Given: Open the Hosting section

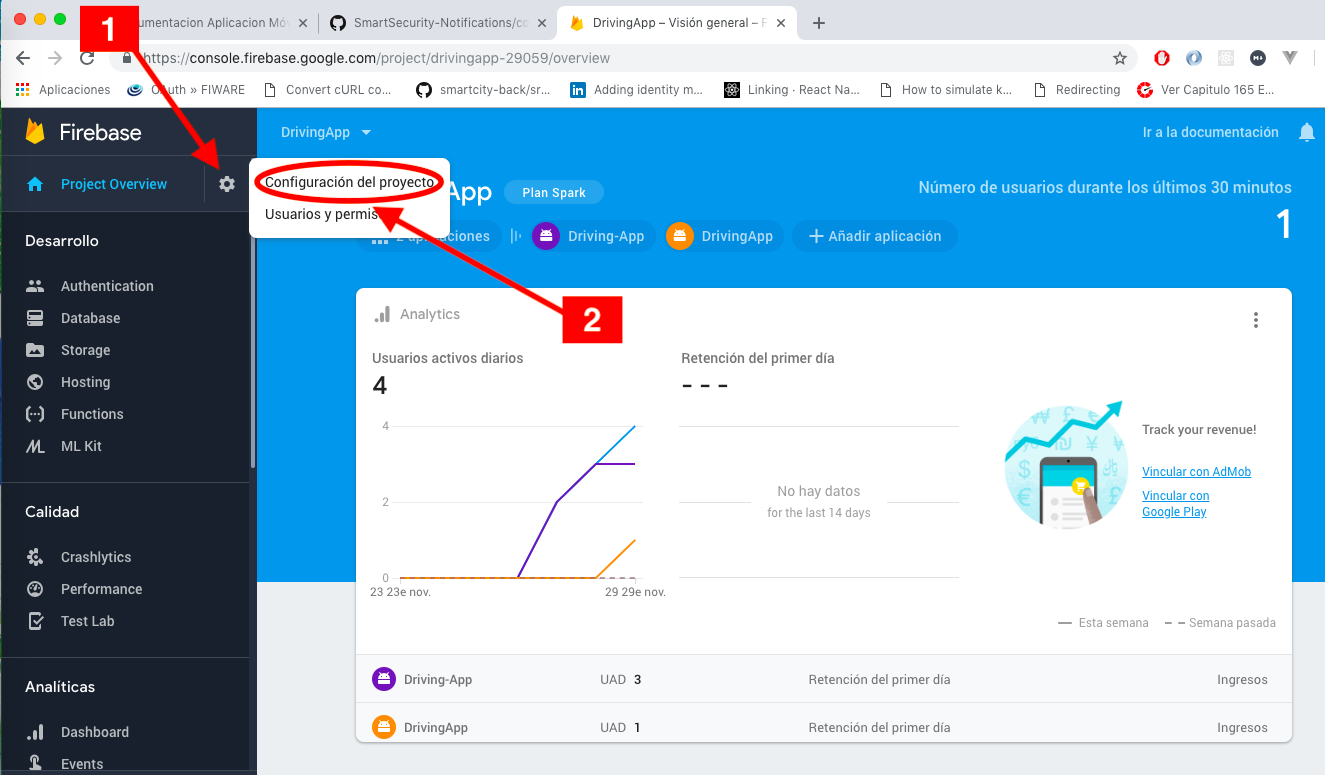Looking at the screenshot, I should tap(85, 382).
